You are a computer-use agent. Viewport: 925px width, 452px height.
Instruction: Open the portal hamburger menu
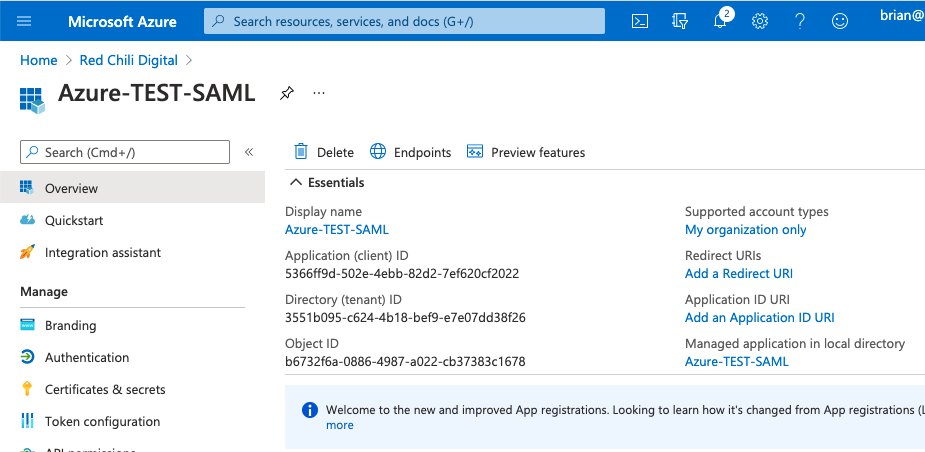coord(24,21)
